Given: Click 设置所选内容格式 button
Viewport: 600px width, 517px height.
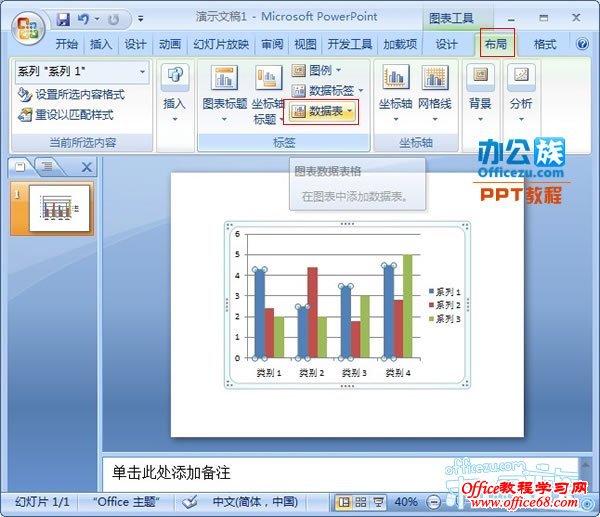Looking at the screenshot, I should 71,95.
